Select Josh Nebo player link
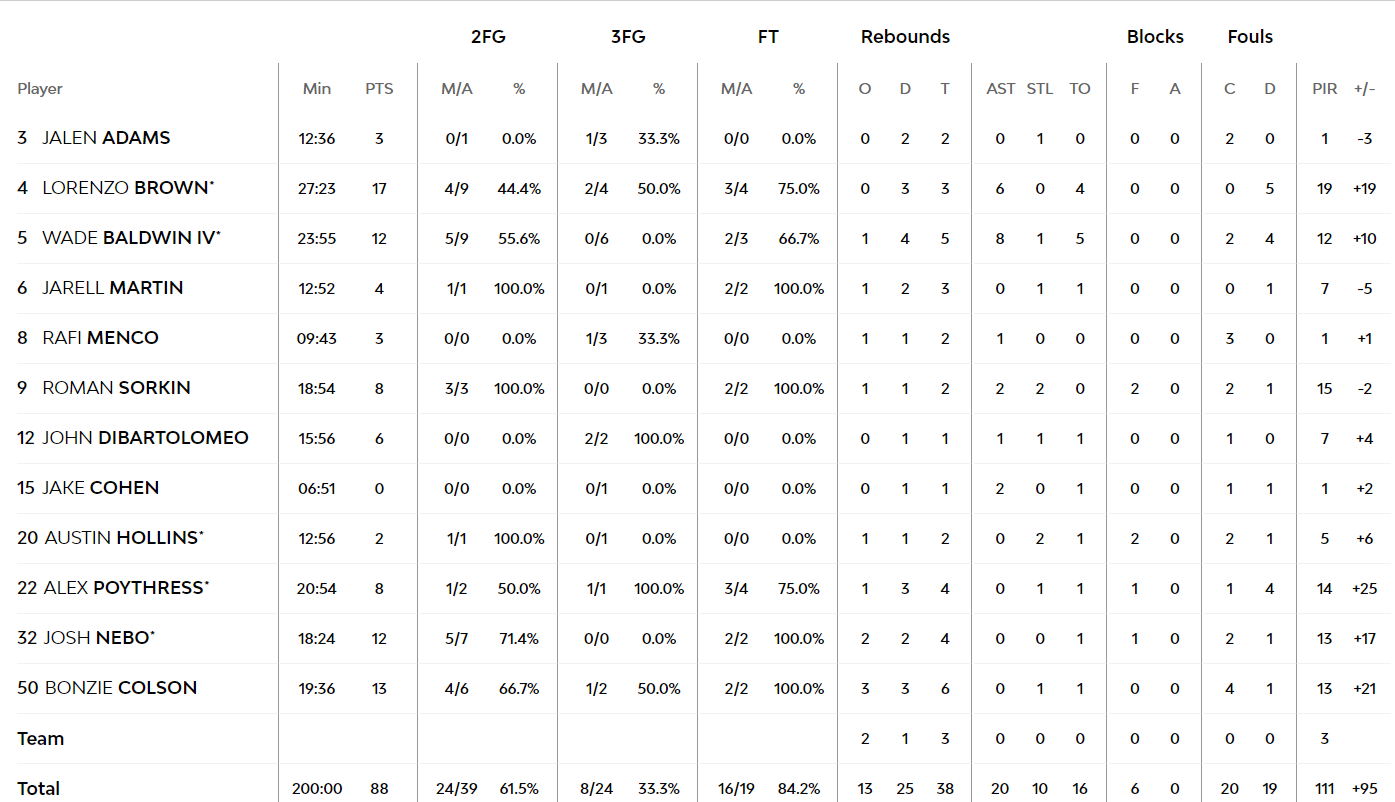This screenshot has height=802, width=1395. point(97,638)
